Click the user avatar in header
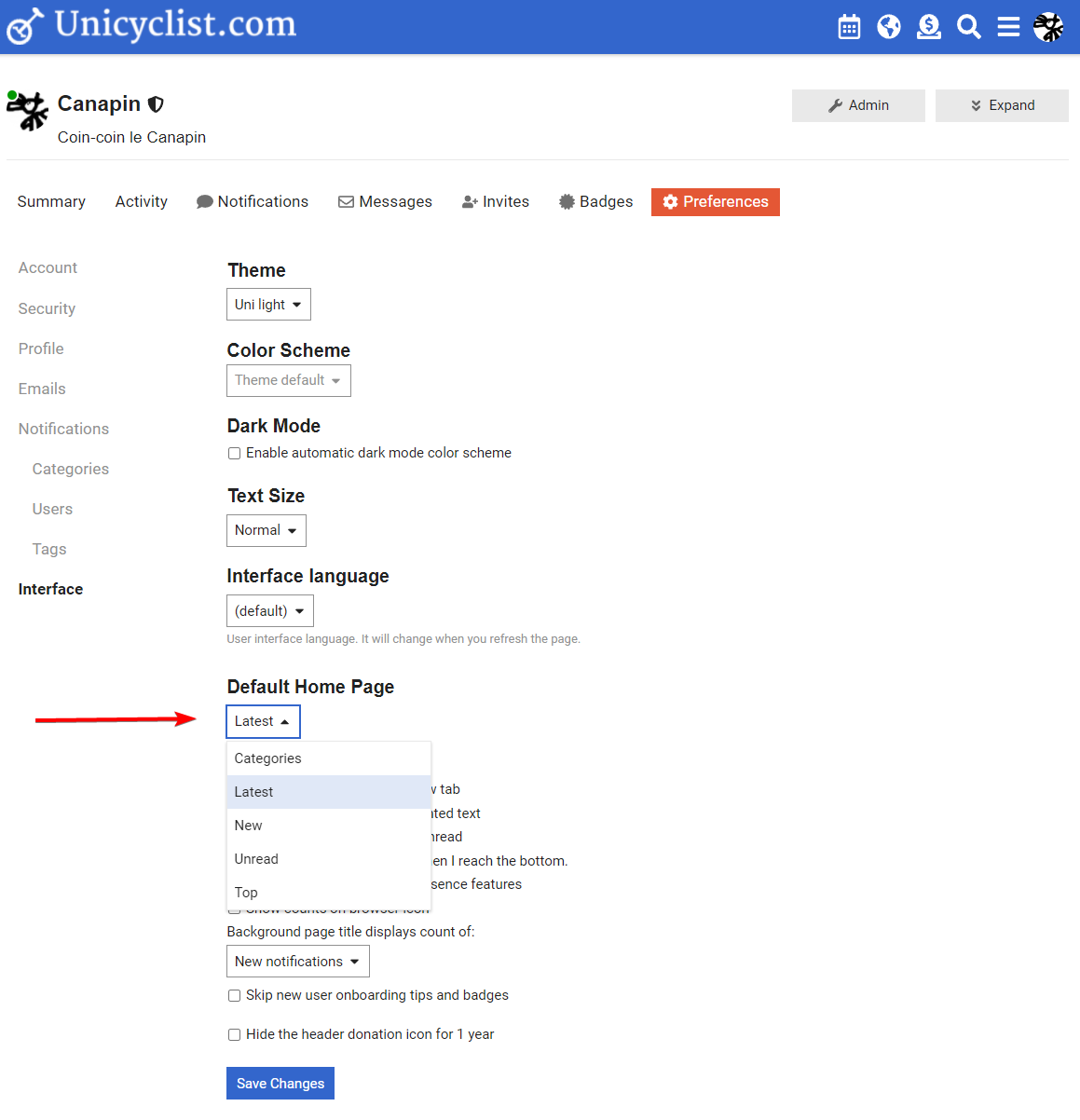 pyautogui.click(x=1048, y=27)
